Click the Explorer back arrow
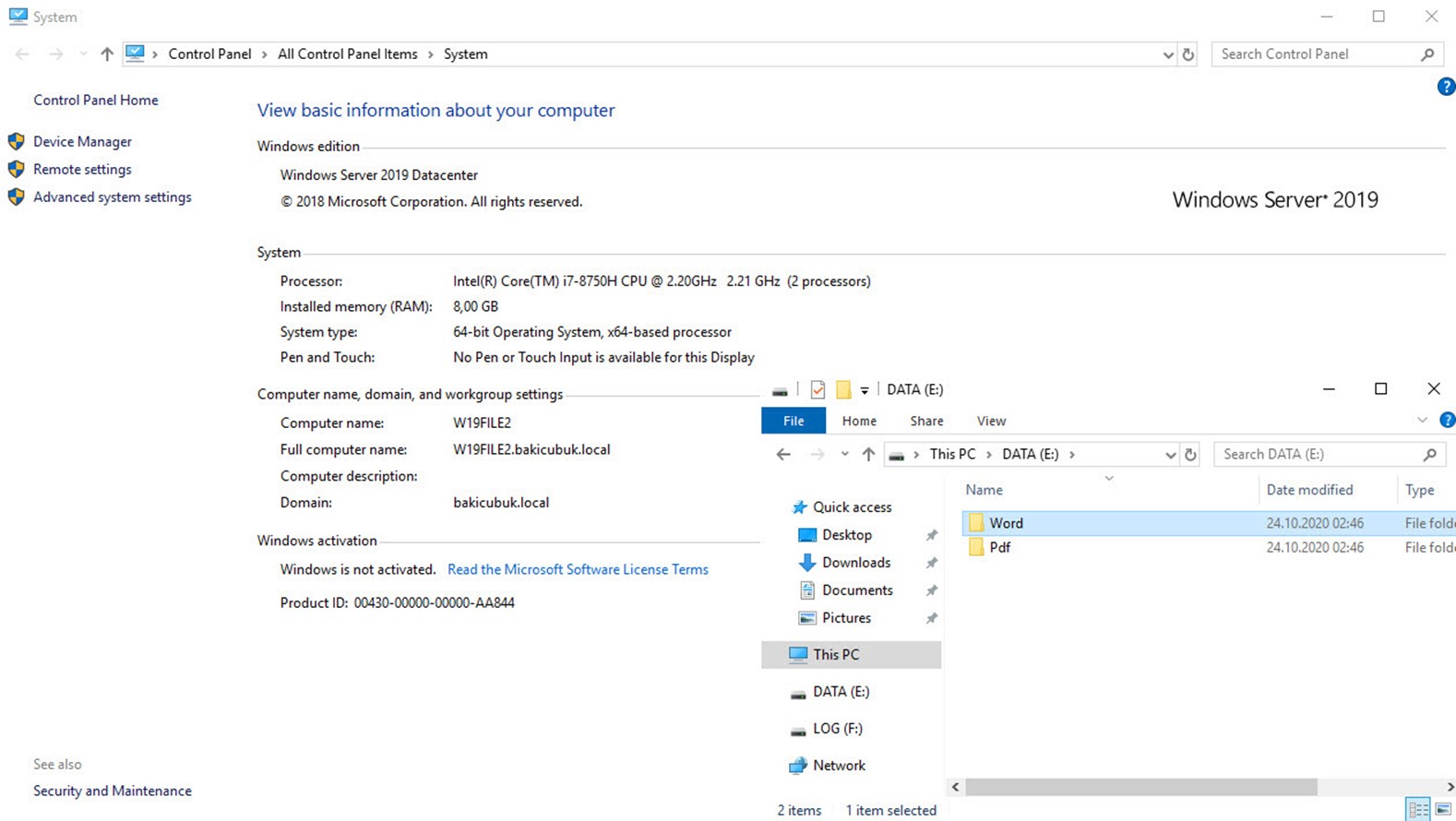This screenshot has height=821, width=1456. point(783,454)
